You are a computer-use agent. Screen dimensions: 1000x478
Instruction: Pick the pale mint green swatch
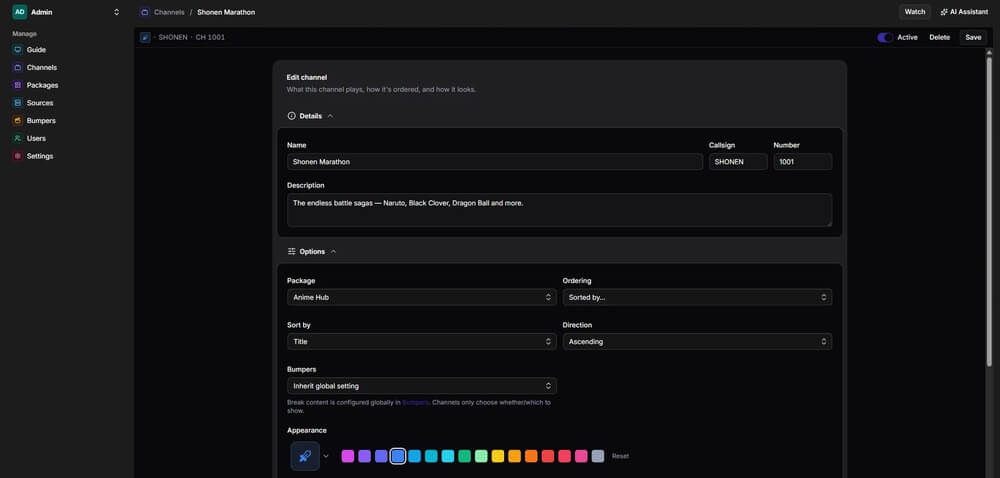pyautogui.click(x=482, y=456)
